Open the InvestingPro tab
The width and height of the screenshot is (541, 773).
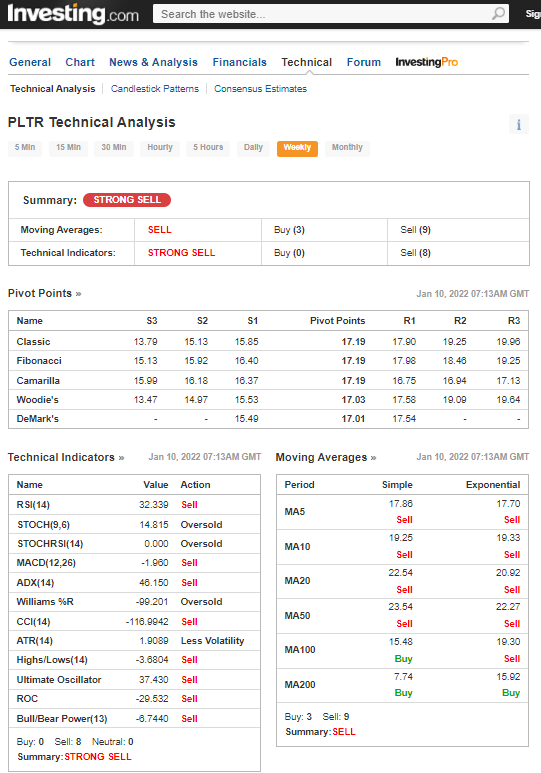(427, 62)
